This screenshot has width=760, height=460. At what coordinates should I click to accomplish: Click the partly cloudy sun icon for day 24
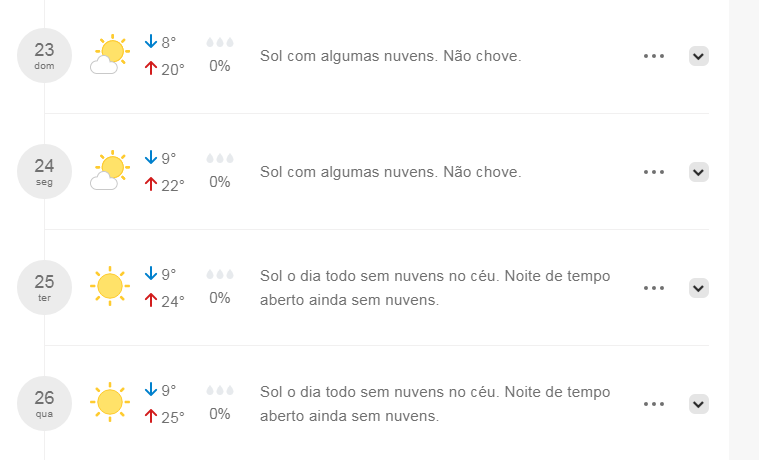tap(110, 170)
